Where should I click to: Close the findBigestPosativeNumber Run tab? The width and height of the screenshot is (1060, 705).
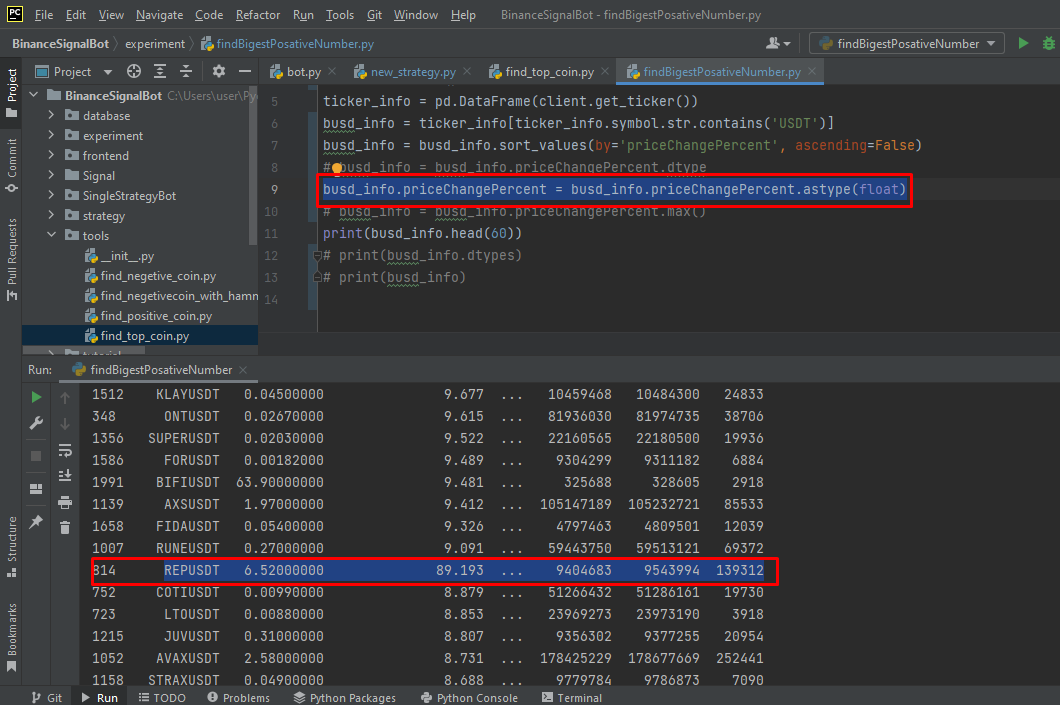point(243,370)
